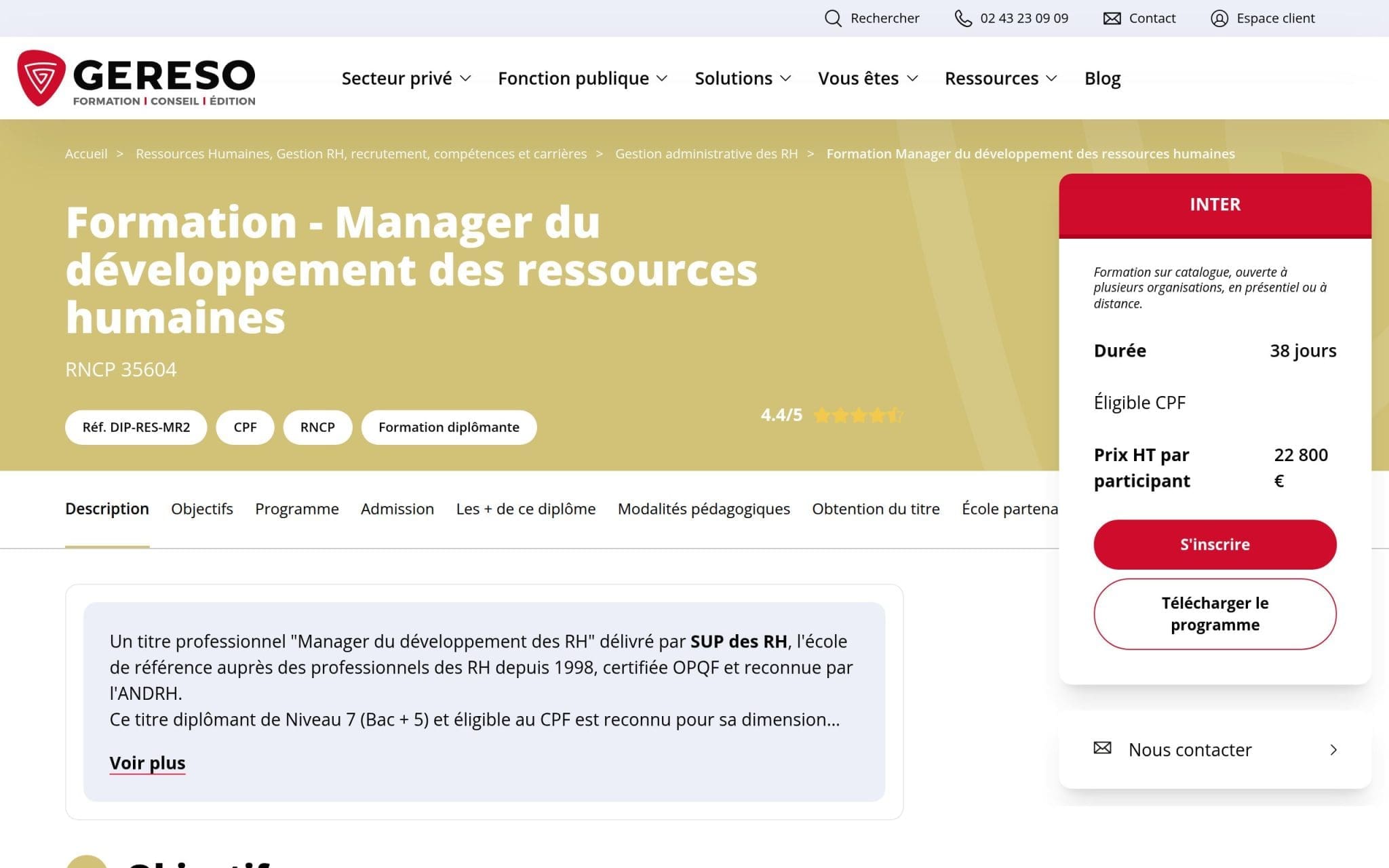Open Les + de ce diplôme tab
The height and width of the screenshot is (868, 1389).
526,509
